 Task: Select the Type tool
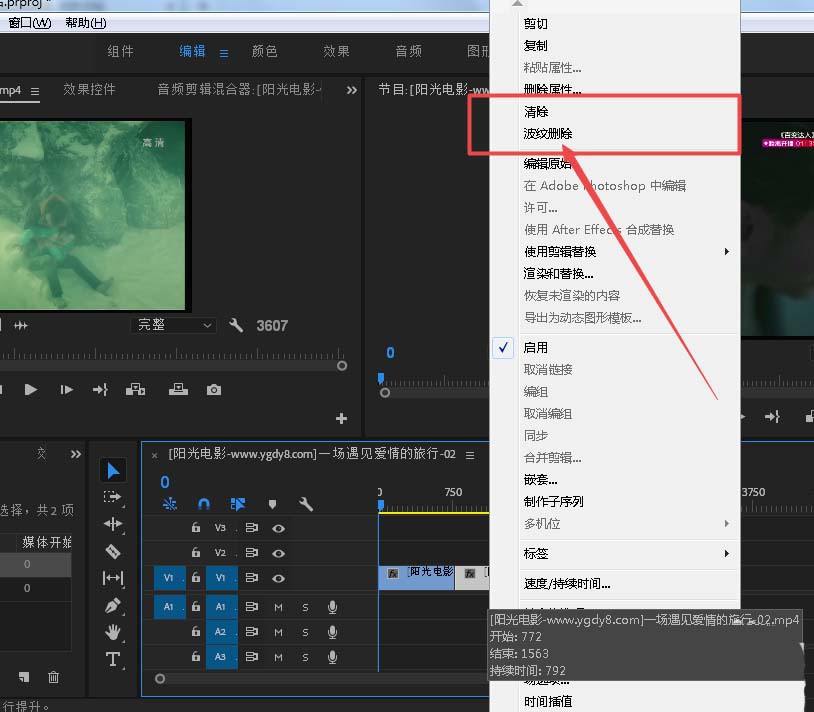point(113,659)
